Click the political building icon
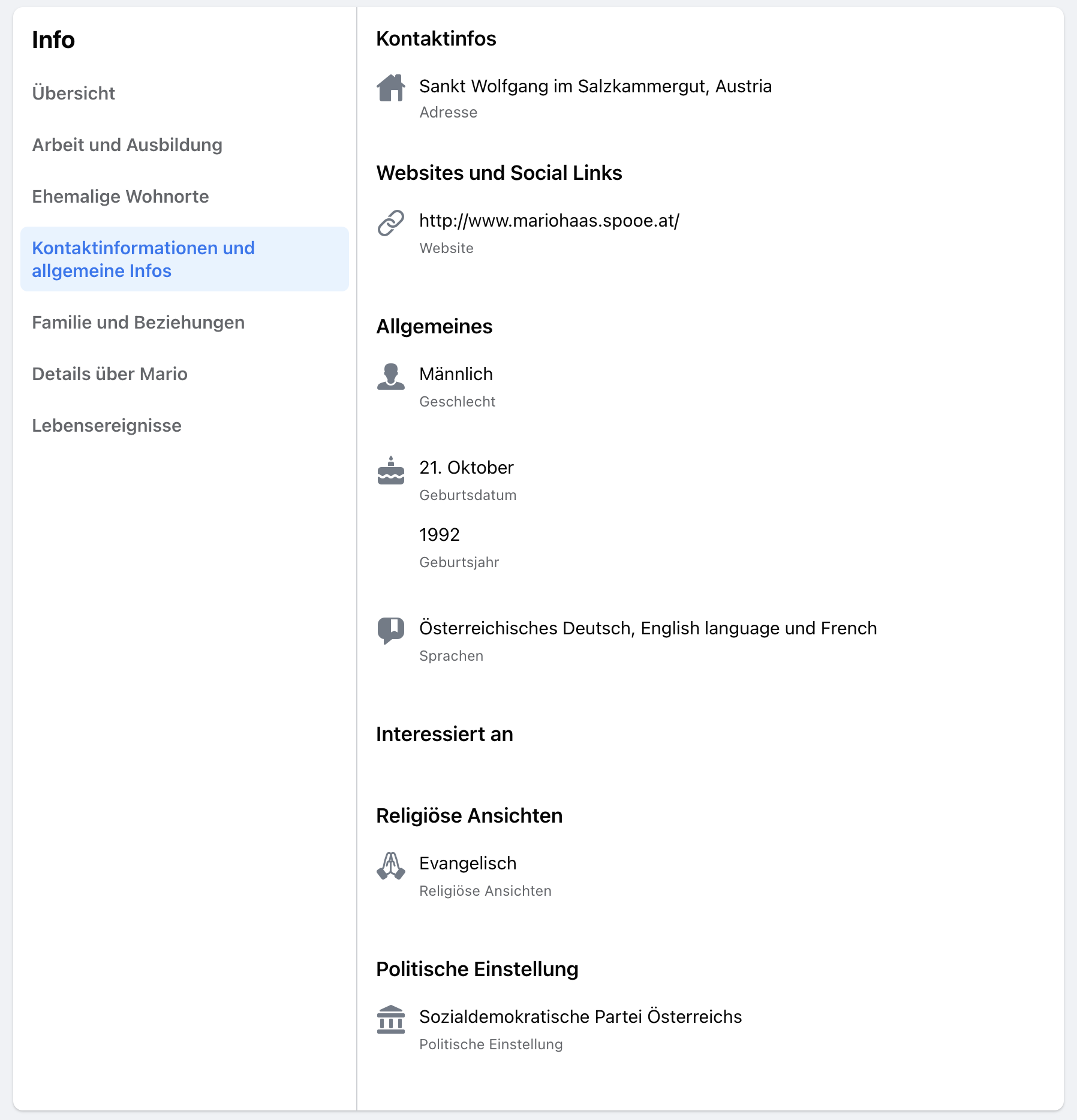 coord(391,1019)
